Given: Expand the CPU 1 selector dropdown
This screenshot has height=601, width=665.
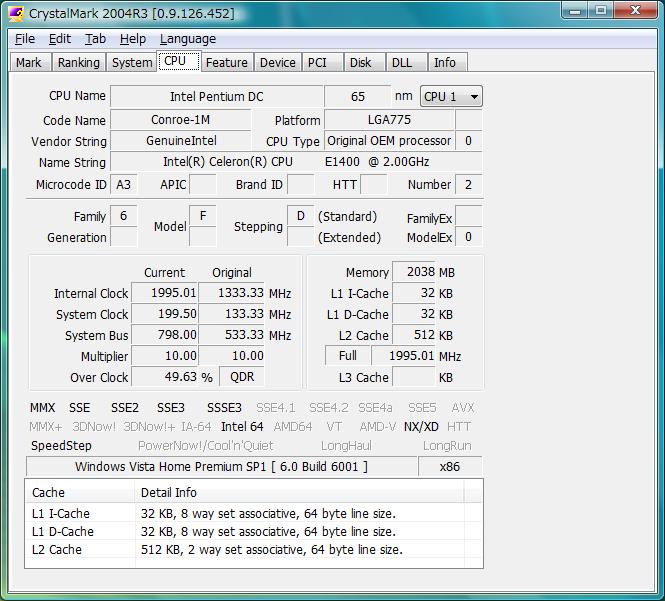Looking at the screenshot, I should (x=451, y=97).
